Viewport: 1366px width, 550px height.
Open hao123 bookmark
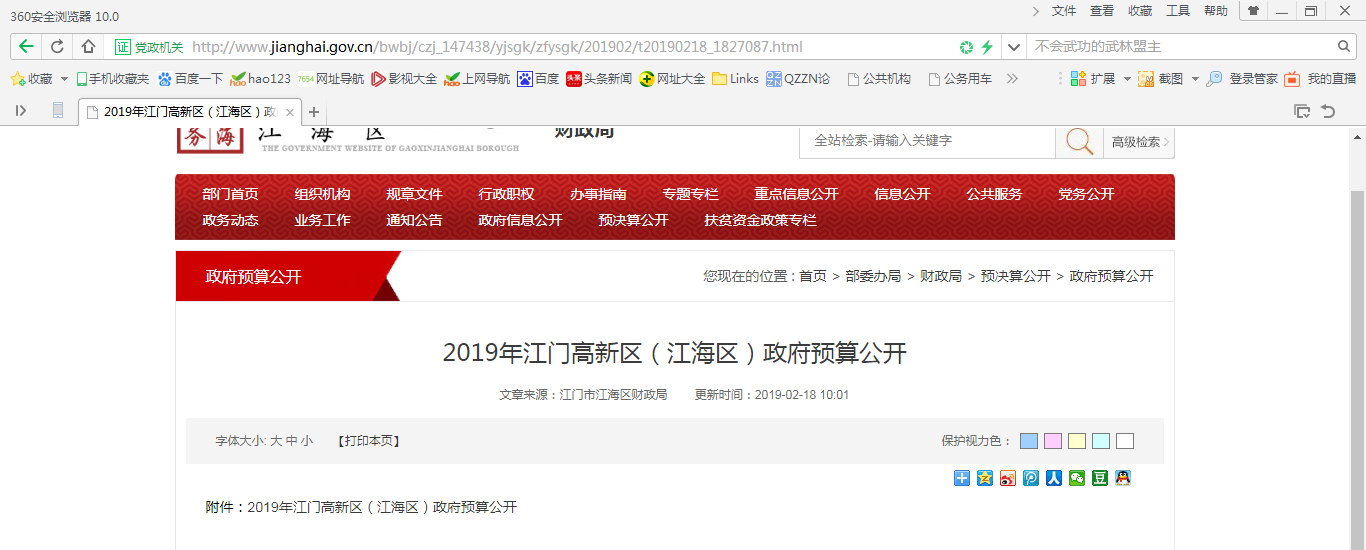point(260,79)
